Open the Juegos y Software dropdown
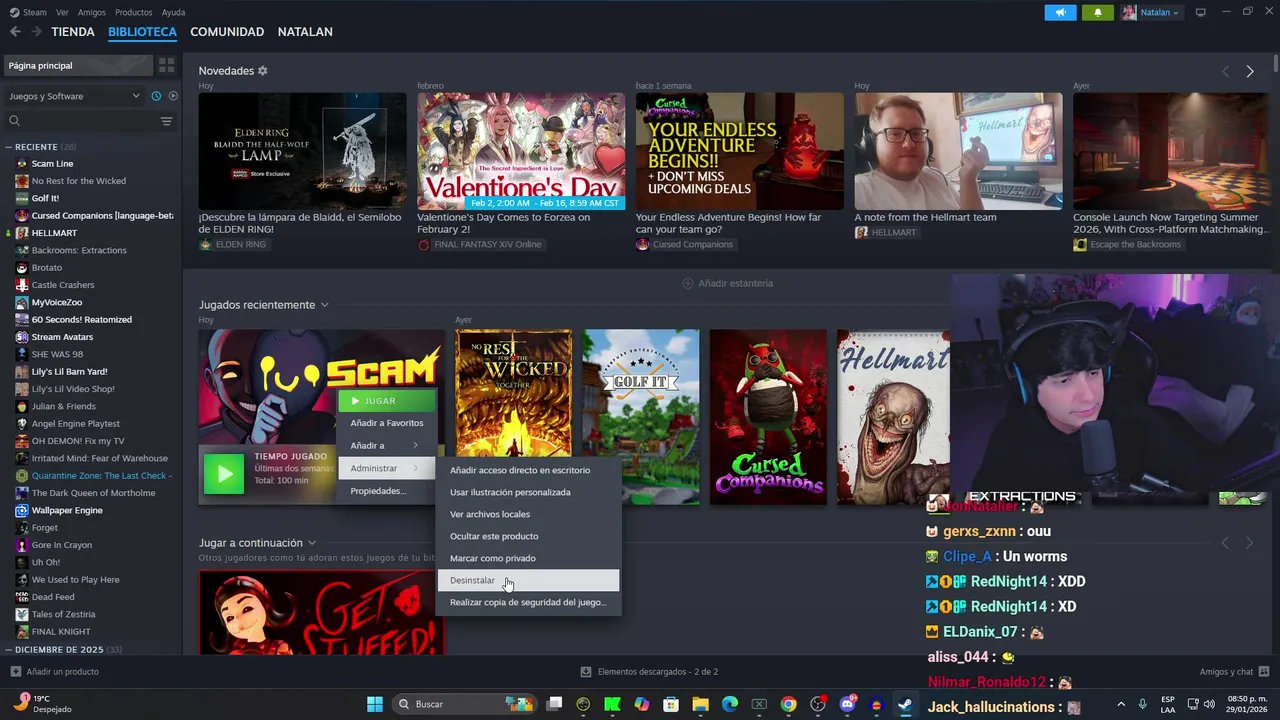 (75, 96)
